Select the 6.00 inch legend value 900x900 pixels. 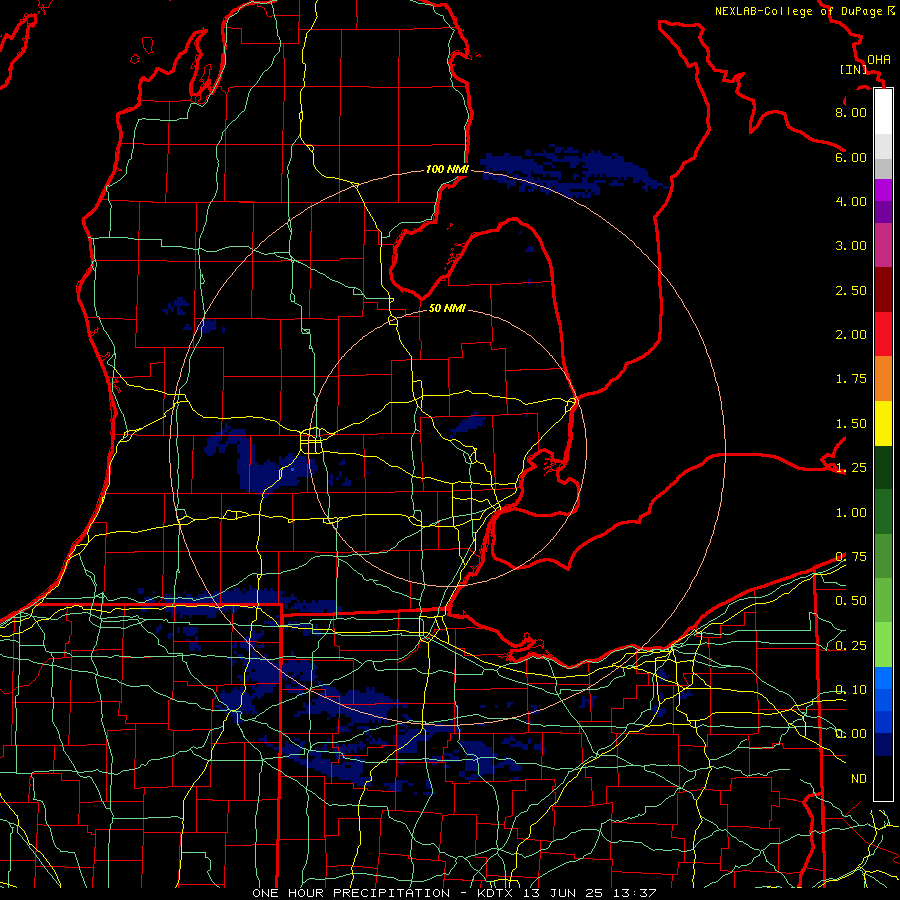pos(851,157)
